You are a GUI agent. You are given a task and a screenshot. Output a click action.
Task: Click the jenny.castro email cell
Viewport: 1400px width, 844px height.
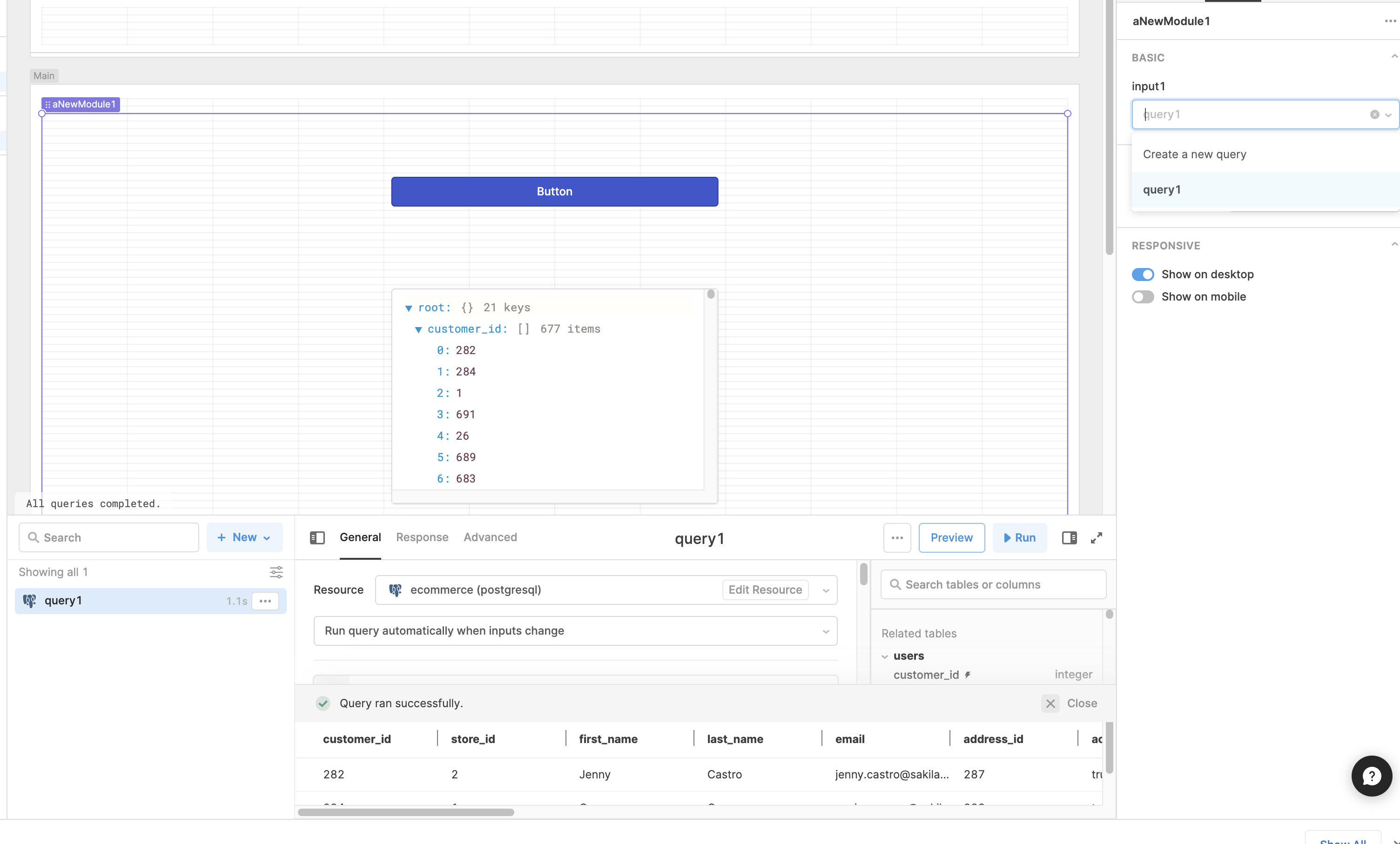click(891, 774)
